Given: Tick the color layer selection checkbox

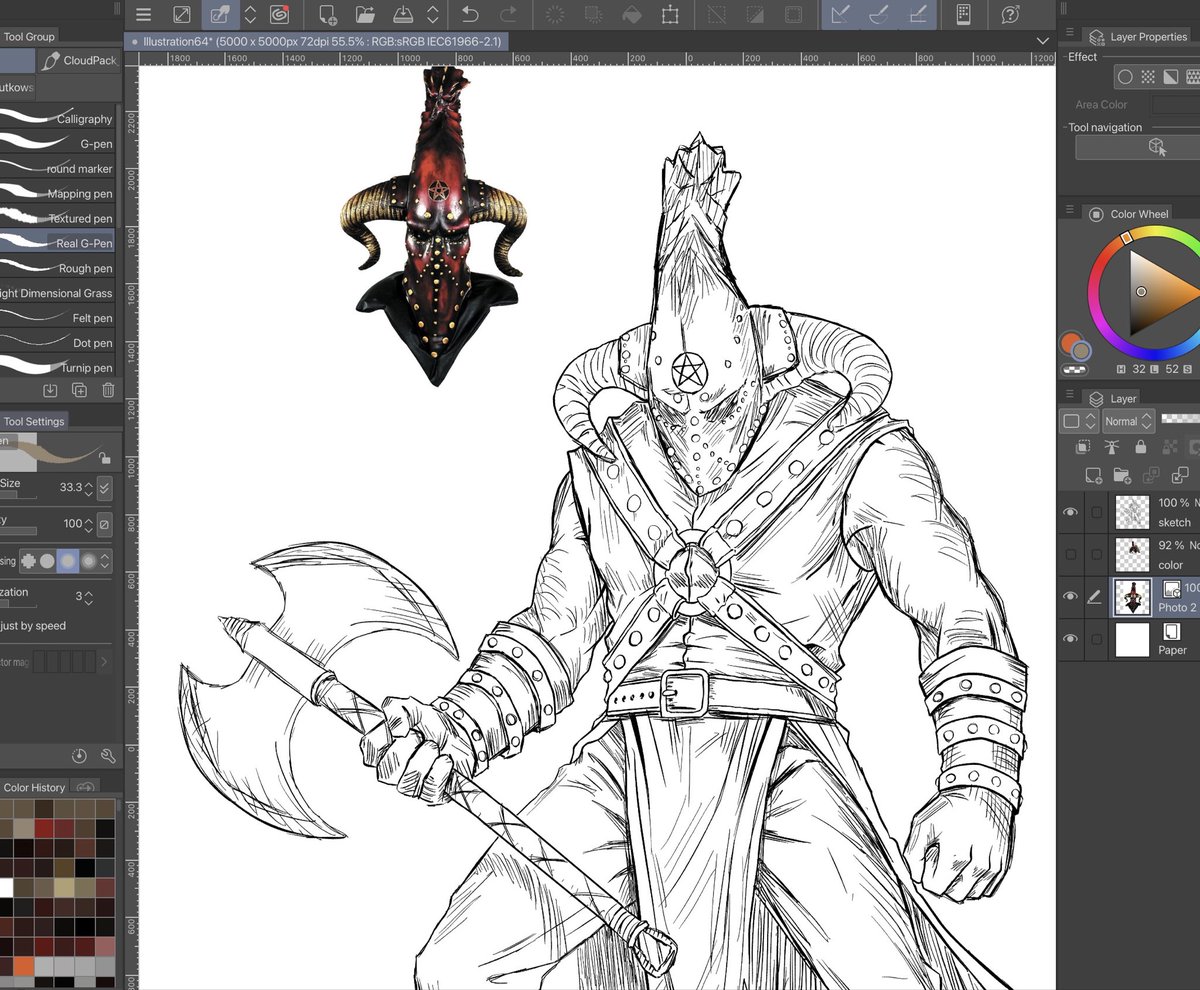Looking at the screenshot, I should (x=1097, y=554).
